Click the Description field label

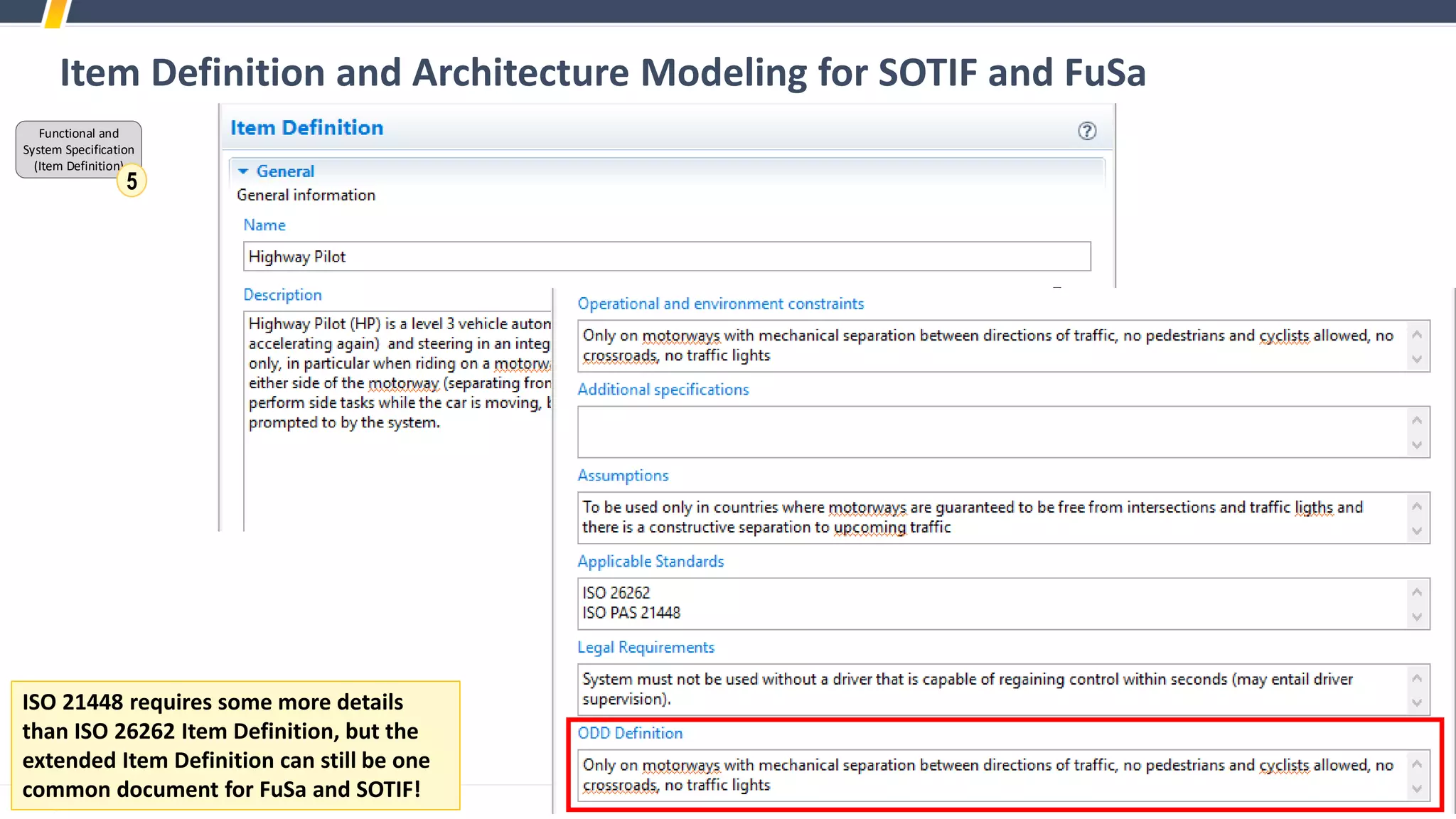click(x=282, y=295)
